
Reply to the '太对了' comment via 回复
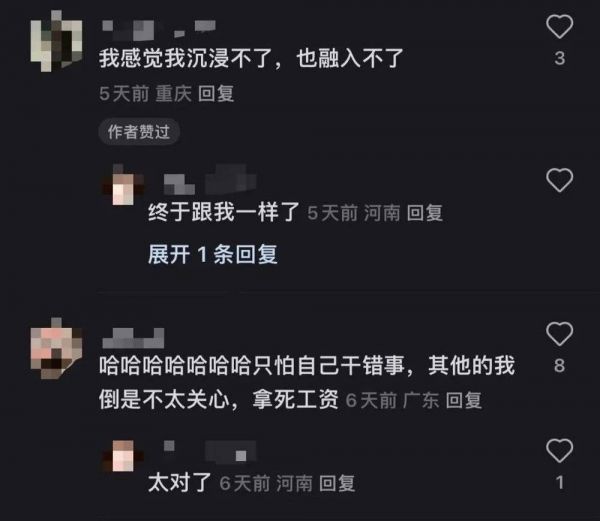click(x=337, y=483)
